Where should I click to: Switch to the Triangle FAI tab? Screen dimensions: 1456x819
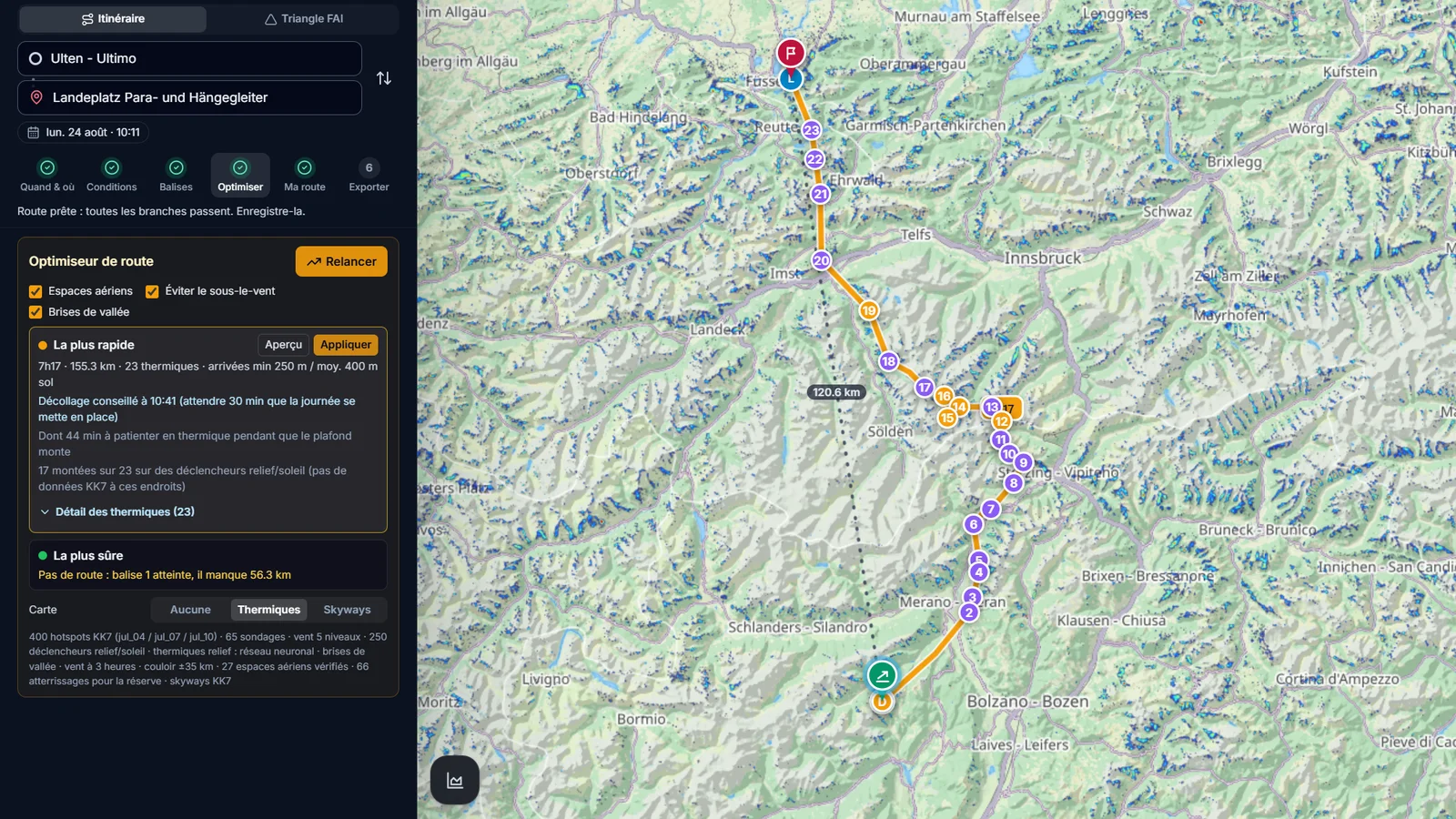tap(303, 19)
